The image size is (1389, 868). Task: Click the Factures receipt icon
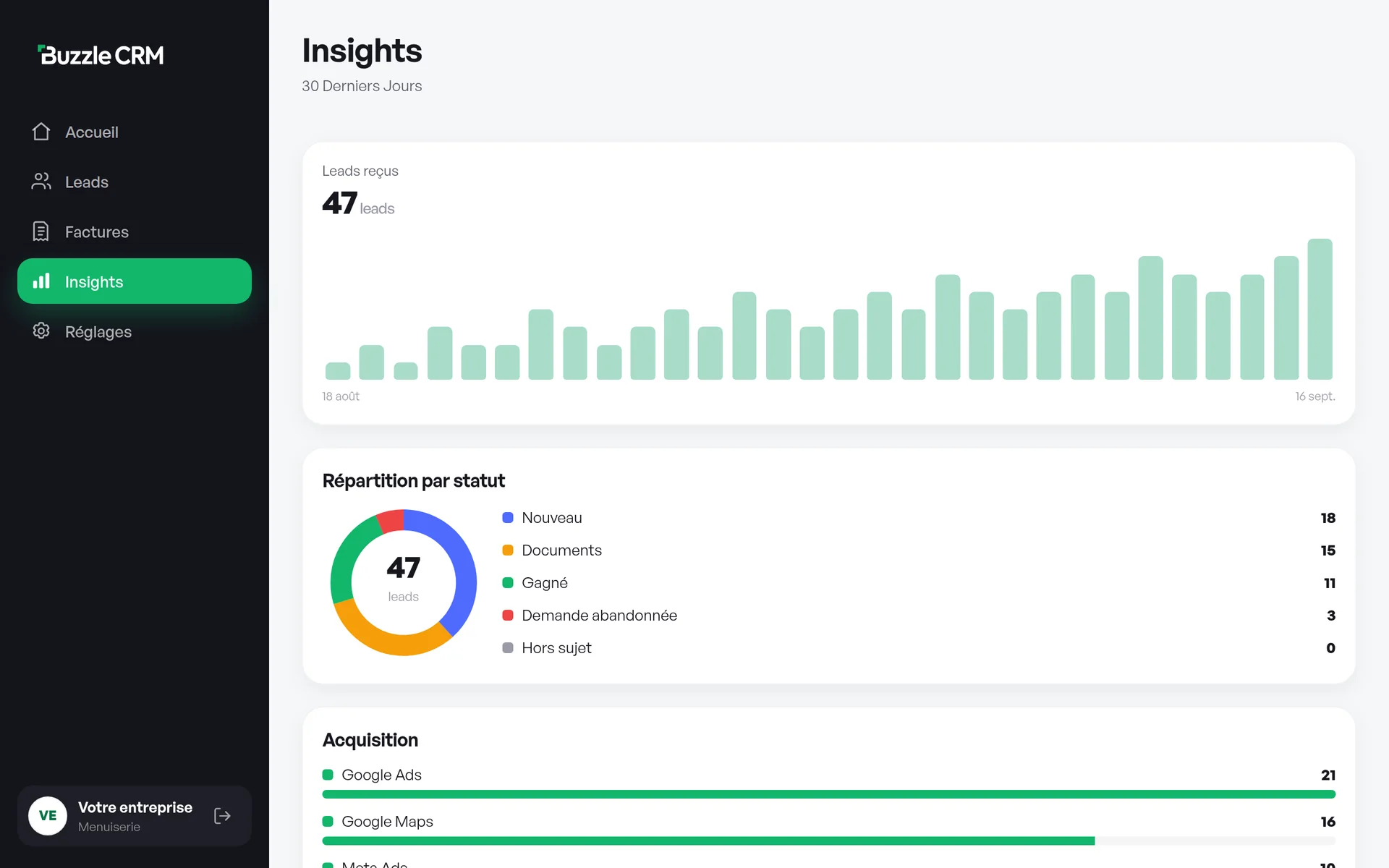tap(41, 231)
